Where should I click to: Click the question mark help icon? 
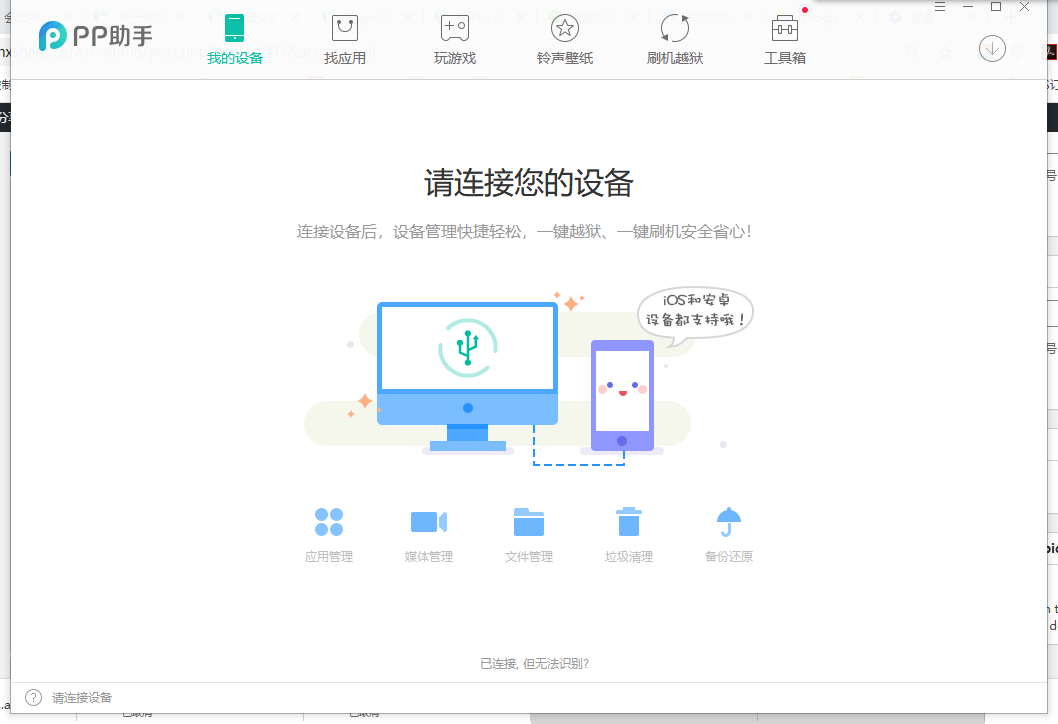pyautogui.click(x=34, y=698)
